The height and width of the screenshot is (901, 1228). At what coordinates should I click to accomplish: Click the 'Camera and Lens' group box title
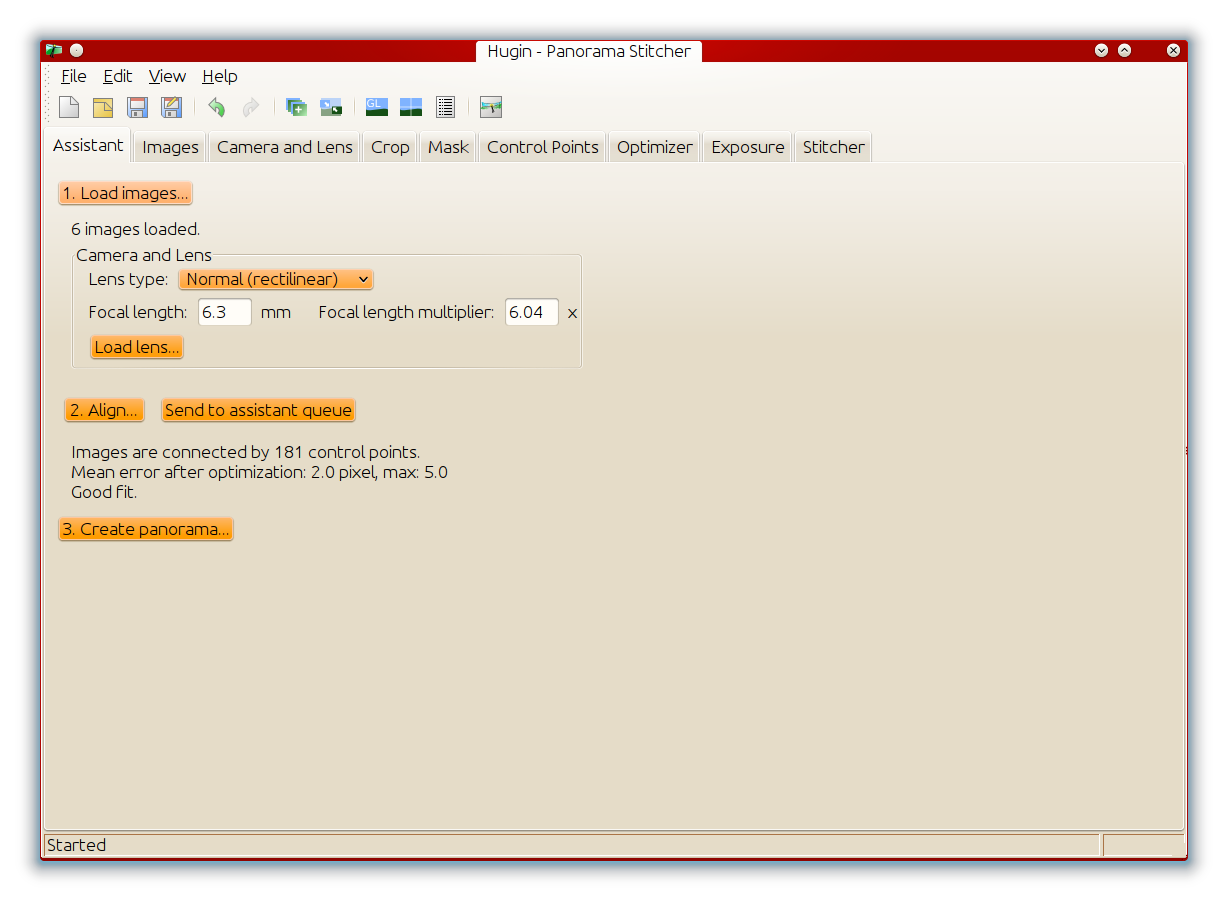click(144, 255)
